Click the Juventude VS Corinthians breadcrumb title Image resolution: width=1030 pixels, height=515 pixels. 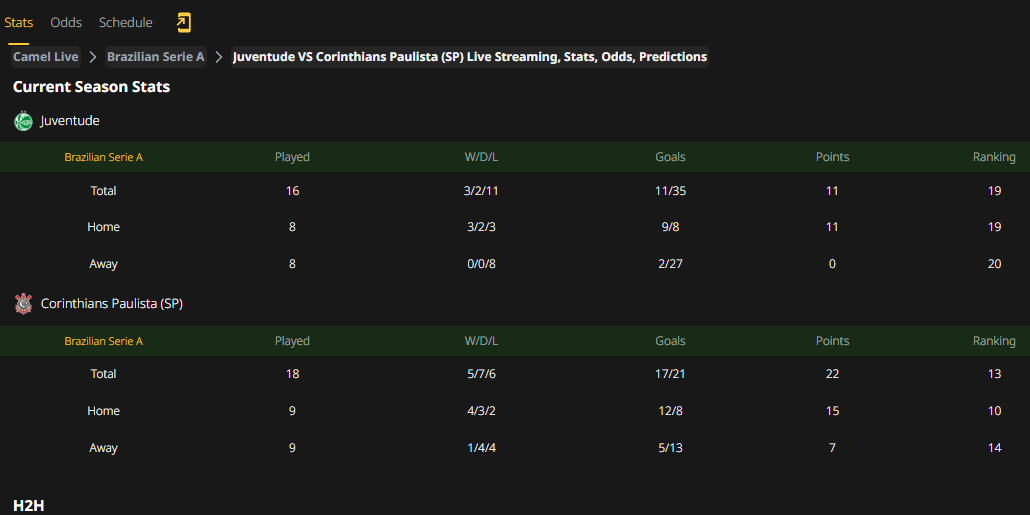[x=470, y=57]
